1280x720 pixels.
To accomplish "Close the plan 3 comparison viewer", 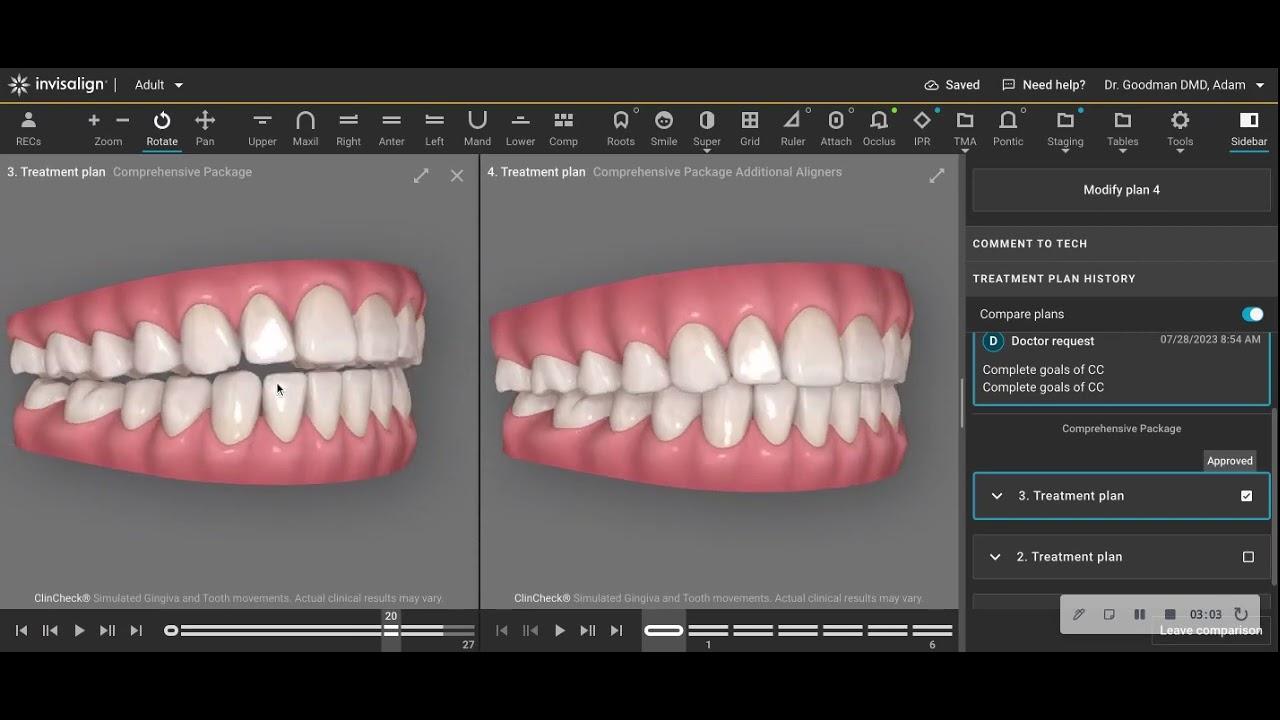I will click(x=457, y=175).
